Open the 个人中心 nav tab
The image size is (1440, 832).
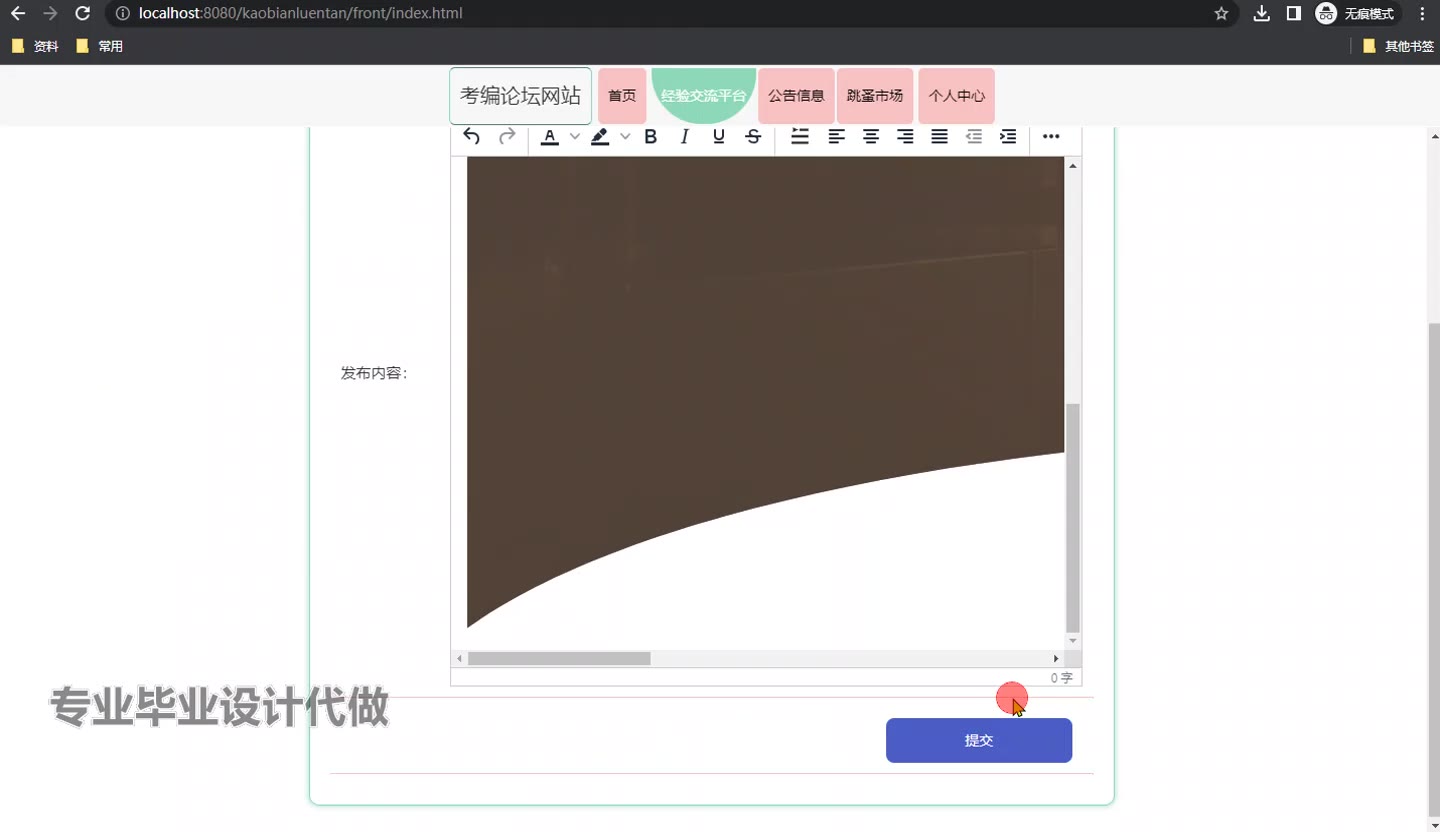(957, 96)
